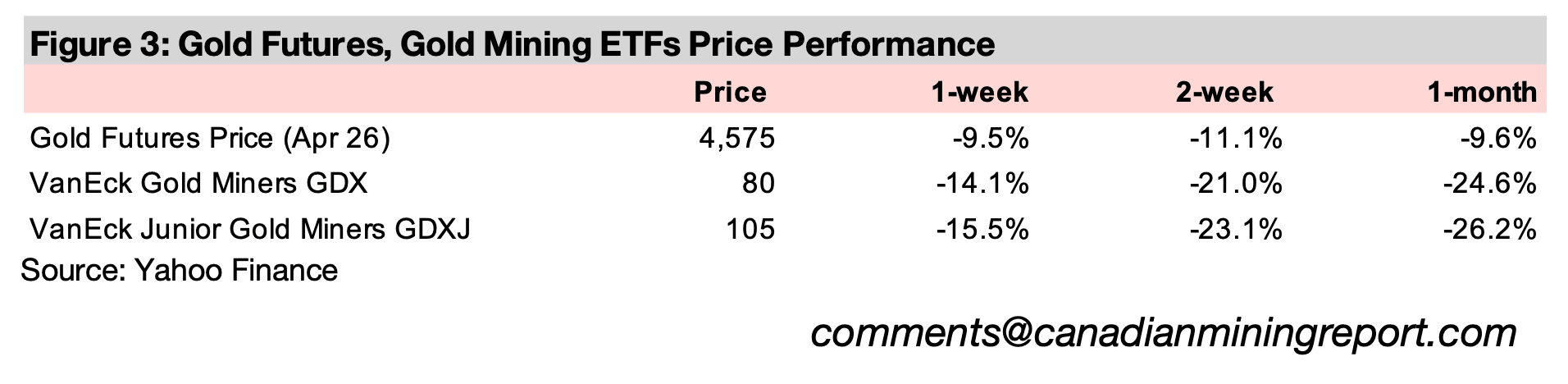Select the -26.2% GDXJ 1-month cell

pos(1489,228)
